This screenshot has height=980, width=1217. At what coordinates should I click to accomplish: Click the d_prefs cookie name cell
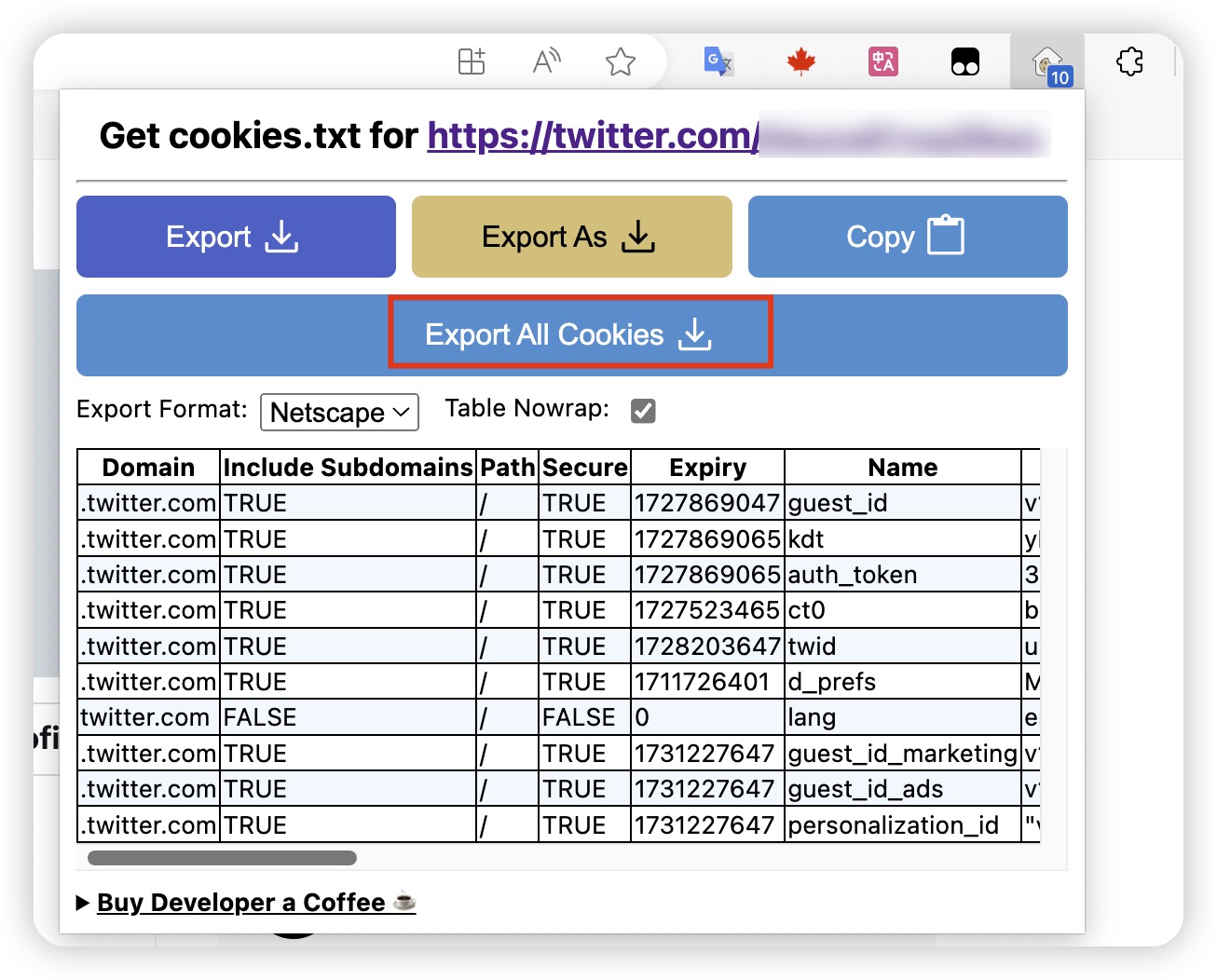point(903,682)
